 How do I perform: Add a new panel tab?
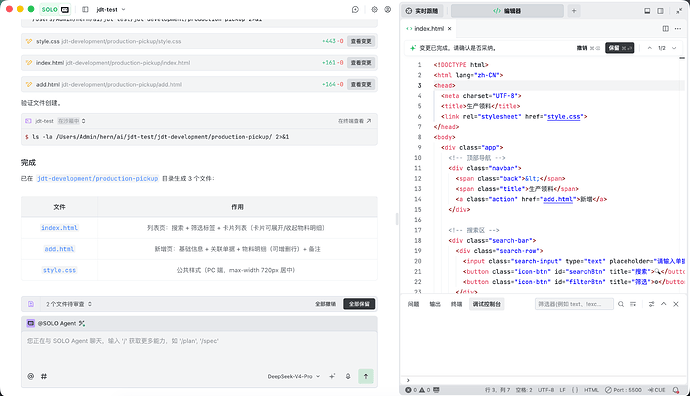tap(574, 11)
